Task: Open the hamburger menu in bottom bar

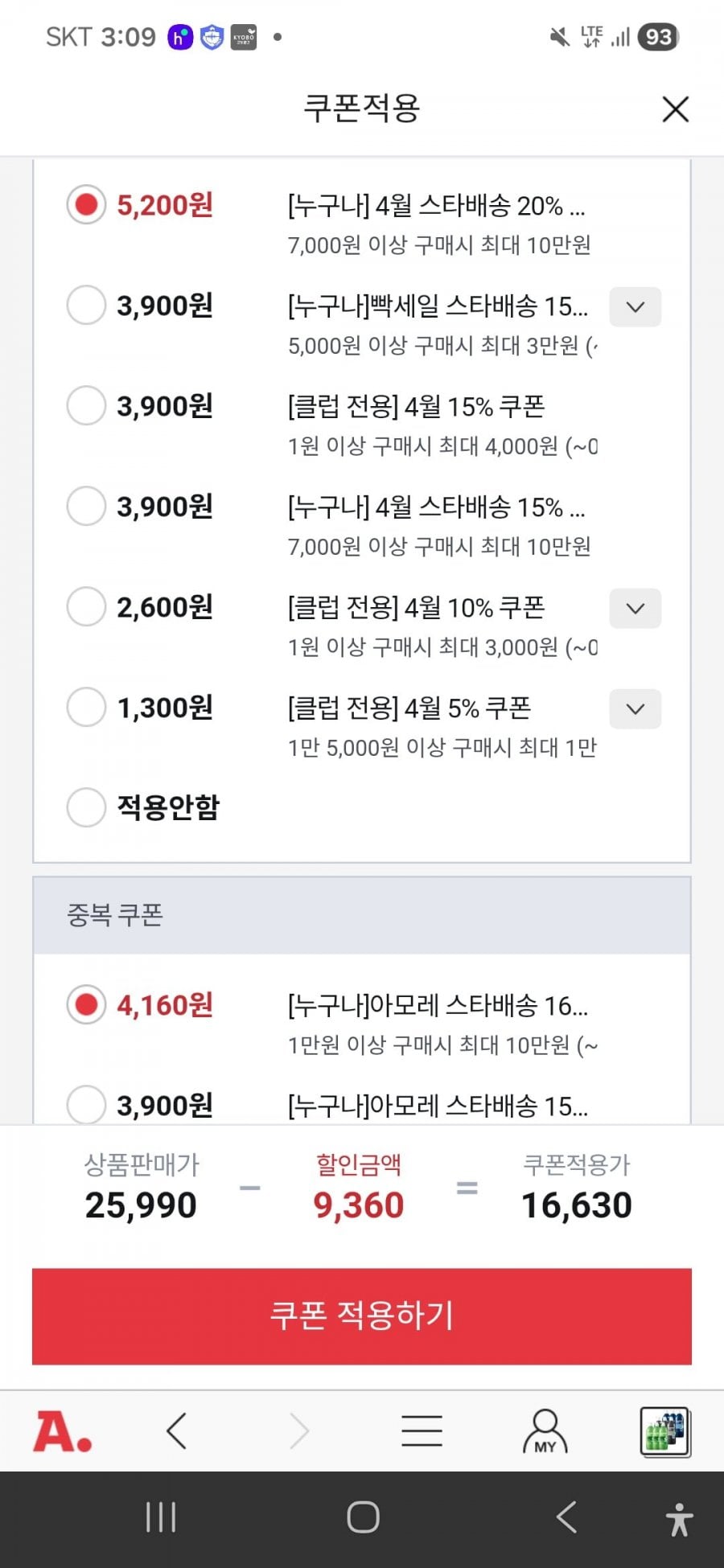Action: [422, 1432]
